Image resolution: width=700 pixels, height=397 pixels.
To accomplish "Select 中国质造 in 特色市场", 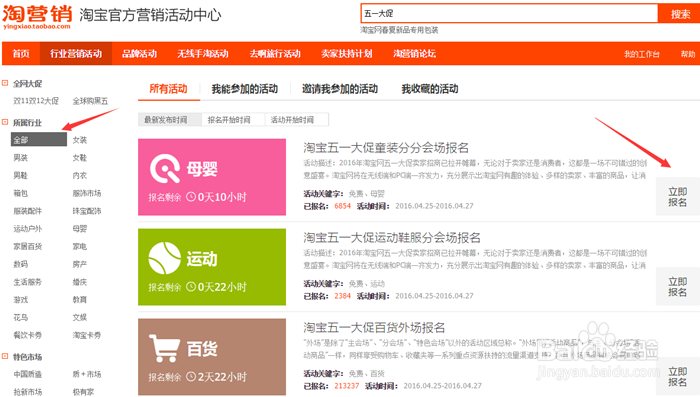I will pos(28,374).
